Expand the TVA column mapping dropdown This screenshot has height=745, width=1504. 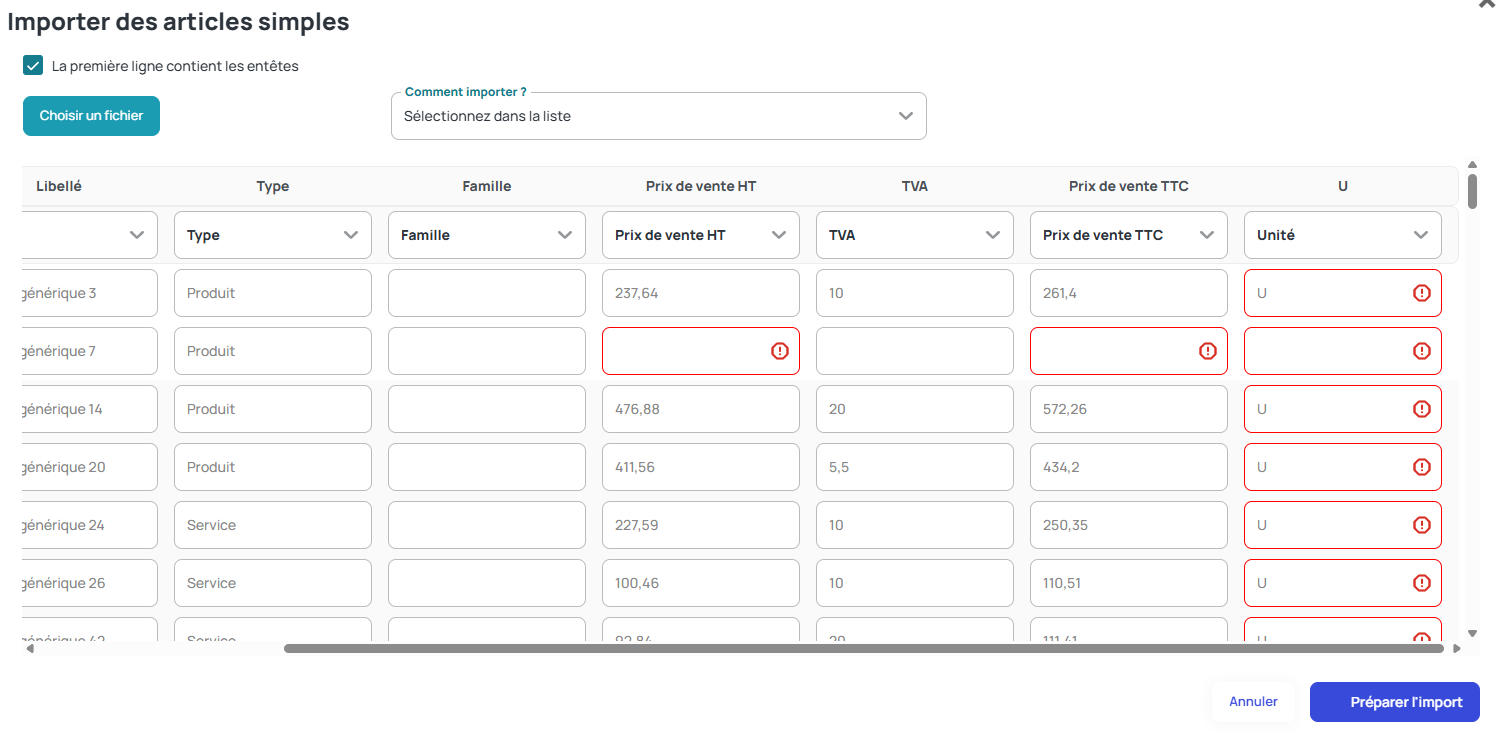click(x=915, y=235)
